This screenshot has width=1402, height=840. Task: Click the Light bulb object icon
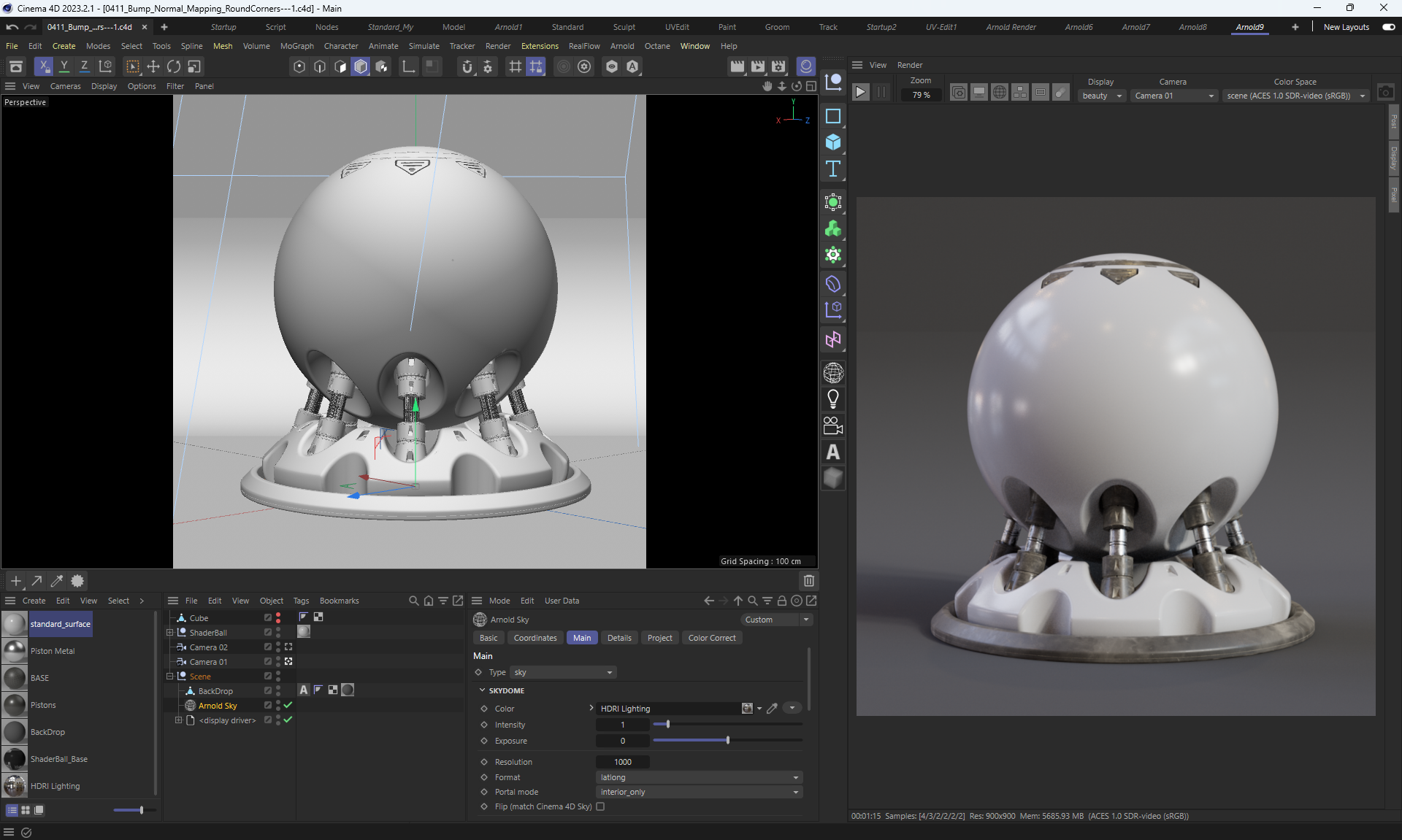[x=832, y=399]
